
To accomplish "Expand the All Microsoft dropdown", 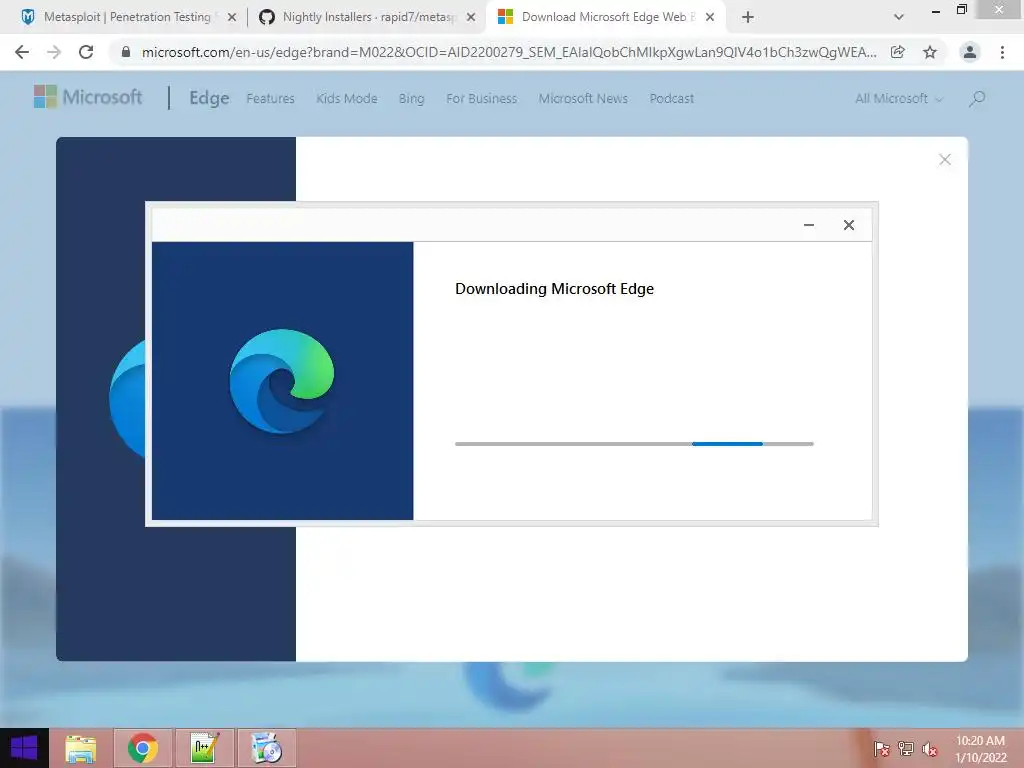I will 899,99.
